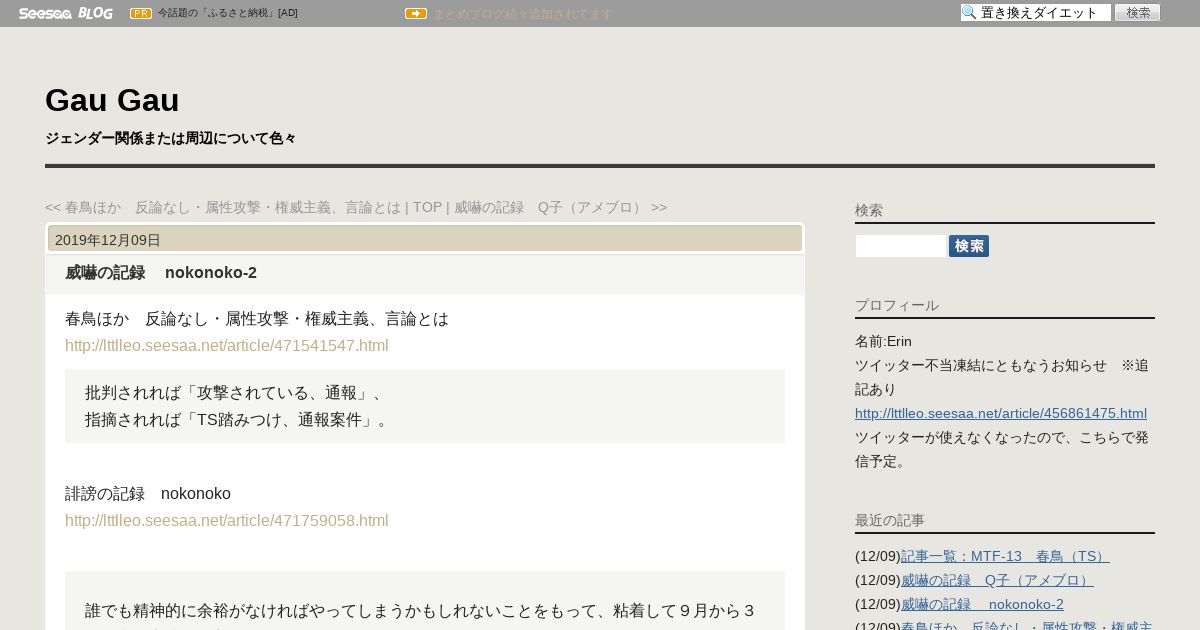1200x630 pixels.
Task: Open the article title 威嚇の記録 nokonoko-2
Action: pos(161,272)
